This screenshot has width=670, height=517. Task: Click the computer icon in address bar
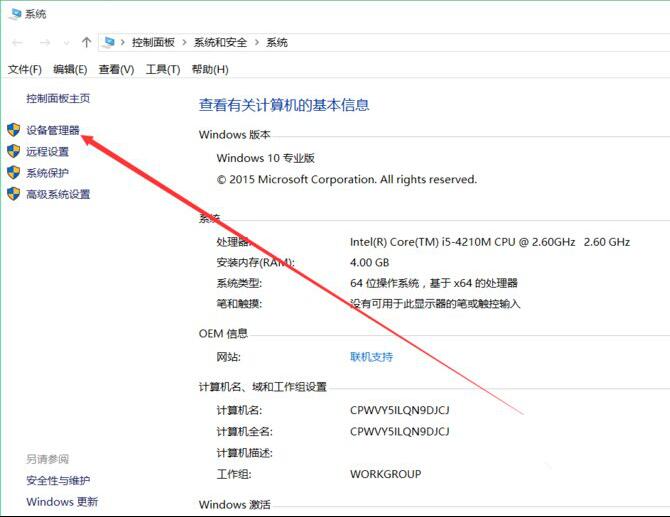109,42
